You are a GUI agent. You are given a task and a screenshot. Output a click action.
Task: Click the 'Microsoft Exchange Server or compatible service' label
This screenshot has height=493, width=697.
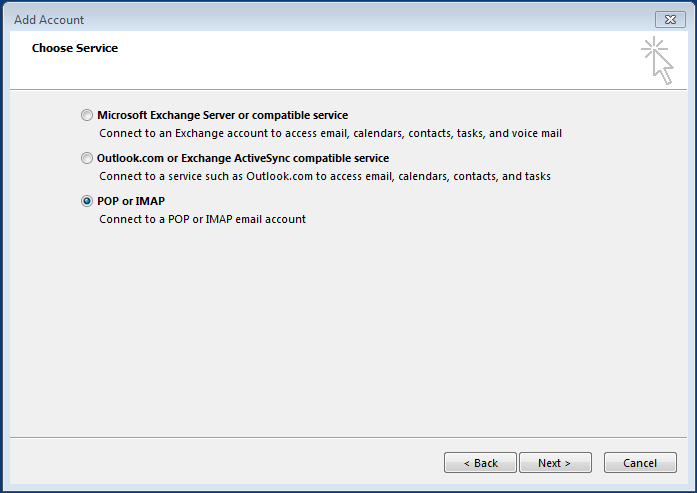pos(222,115)
